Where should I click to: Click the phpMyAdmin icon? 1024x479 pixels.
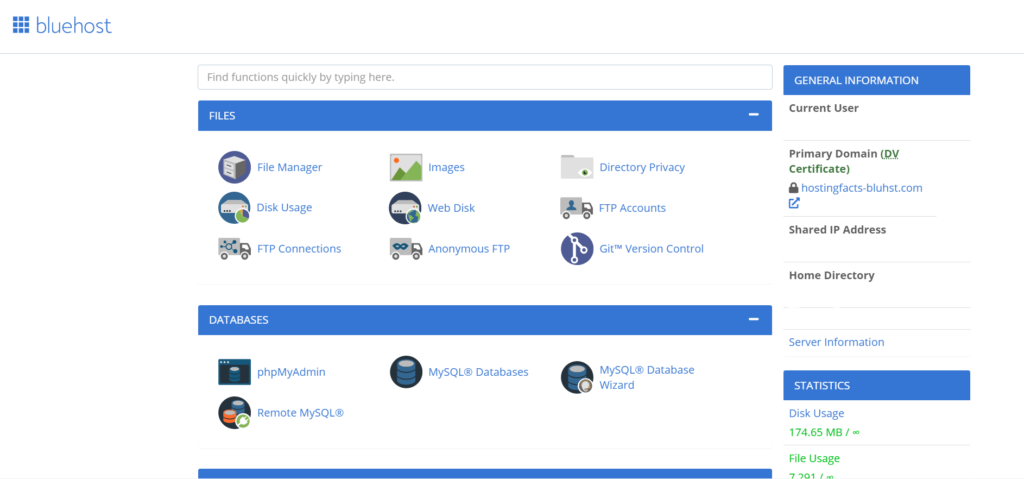(234, 372)
